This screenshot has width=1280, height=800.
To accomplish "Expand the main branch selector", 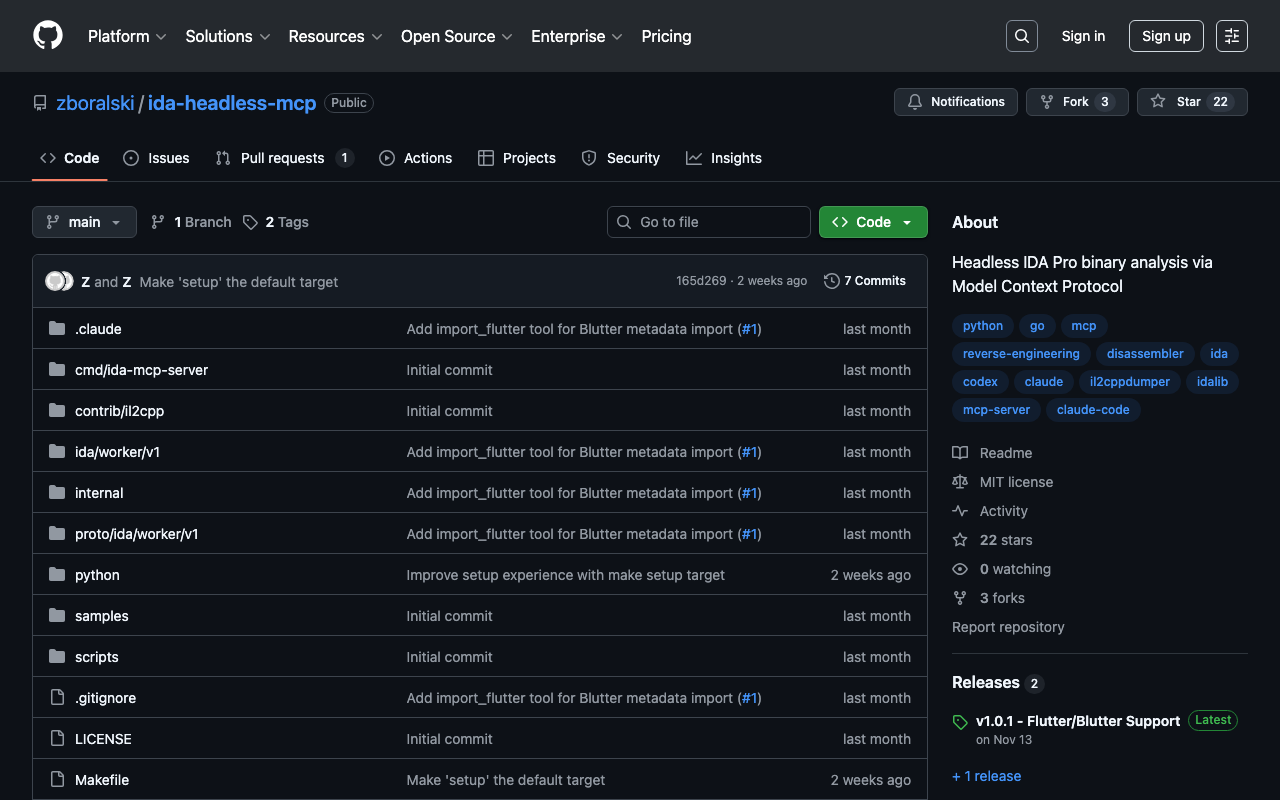I will click(x=84, y=222).
